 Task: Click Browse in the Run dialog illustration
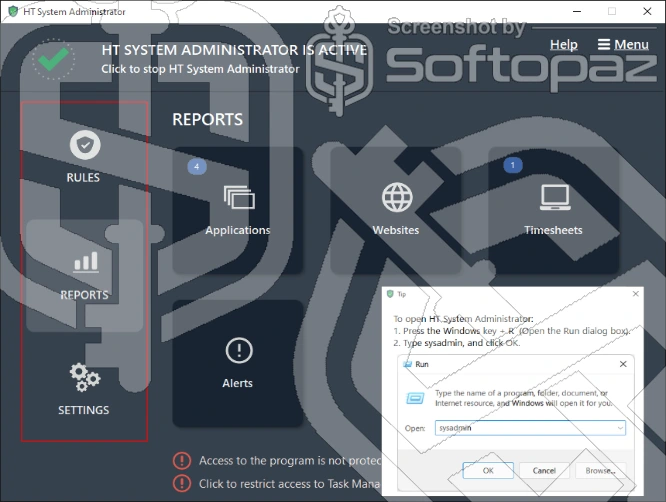600,471
